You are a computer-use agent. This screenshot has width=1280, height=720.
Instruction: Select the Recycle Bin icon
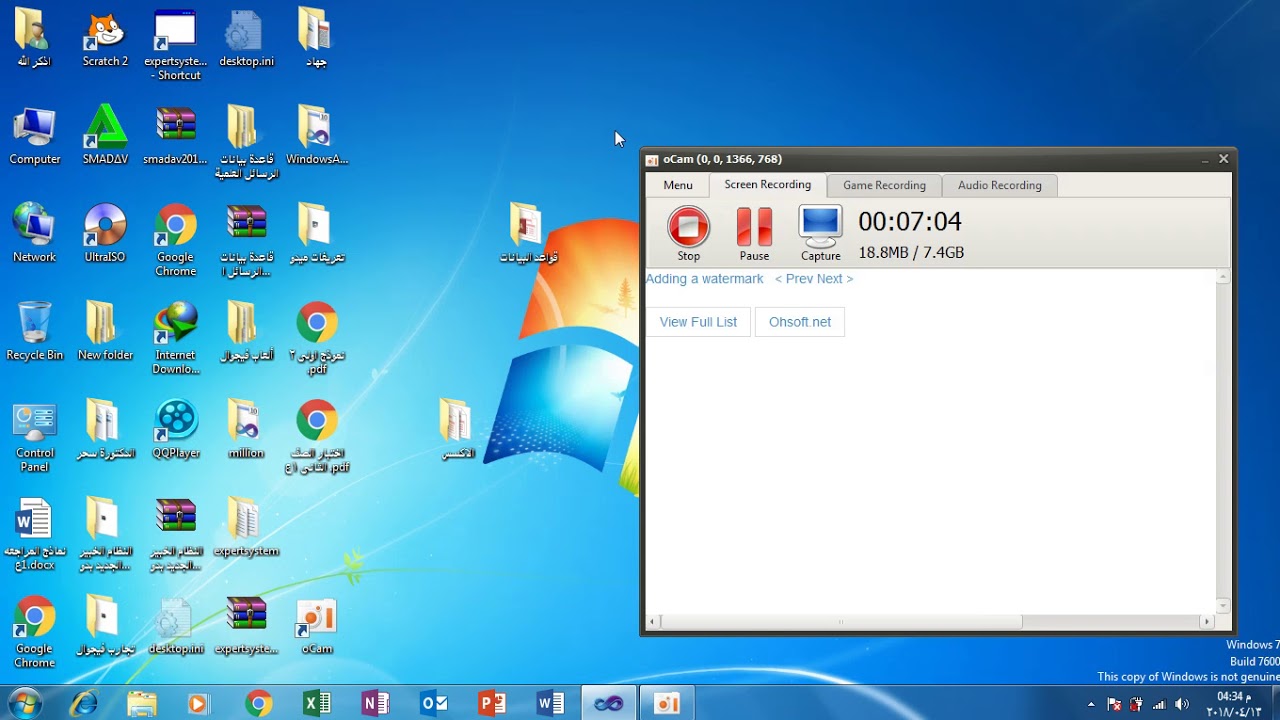tap(34, 332)
